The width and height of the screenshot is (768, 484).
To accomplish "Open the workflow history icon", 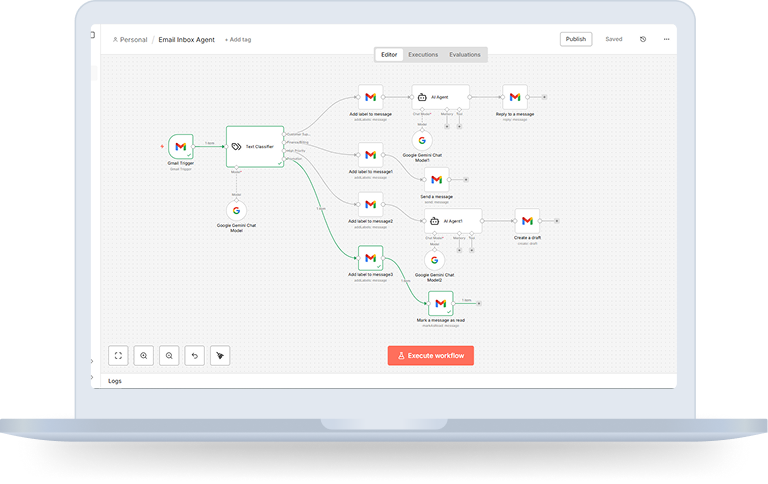I will click(x=643, y=40).
